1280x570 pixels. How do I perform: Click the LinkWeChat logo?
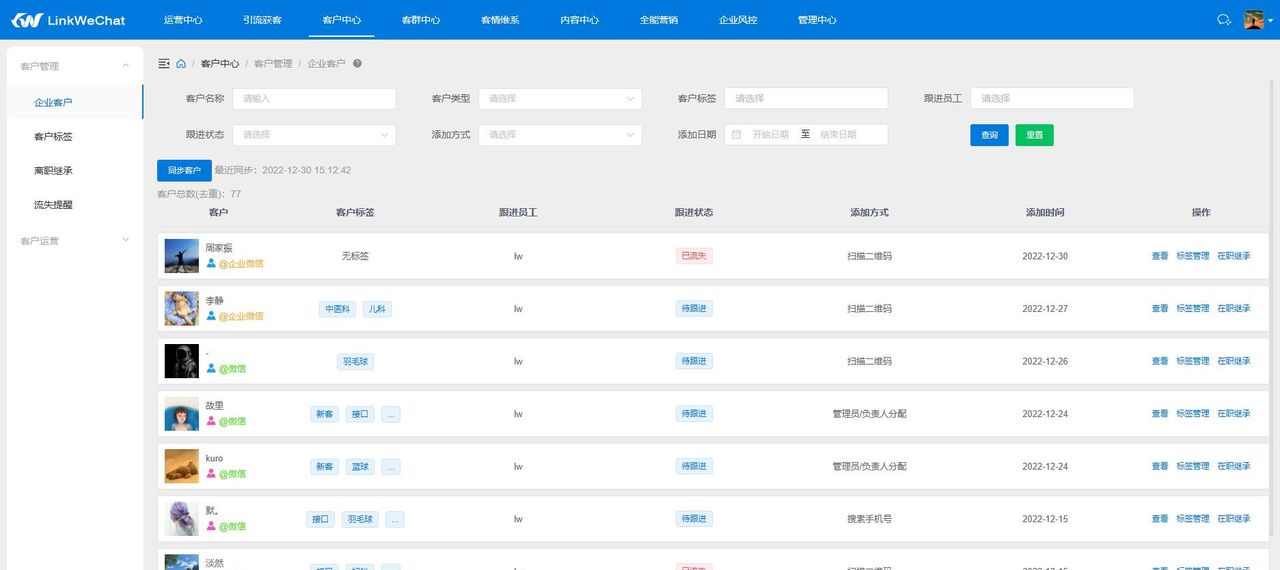68,20
